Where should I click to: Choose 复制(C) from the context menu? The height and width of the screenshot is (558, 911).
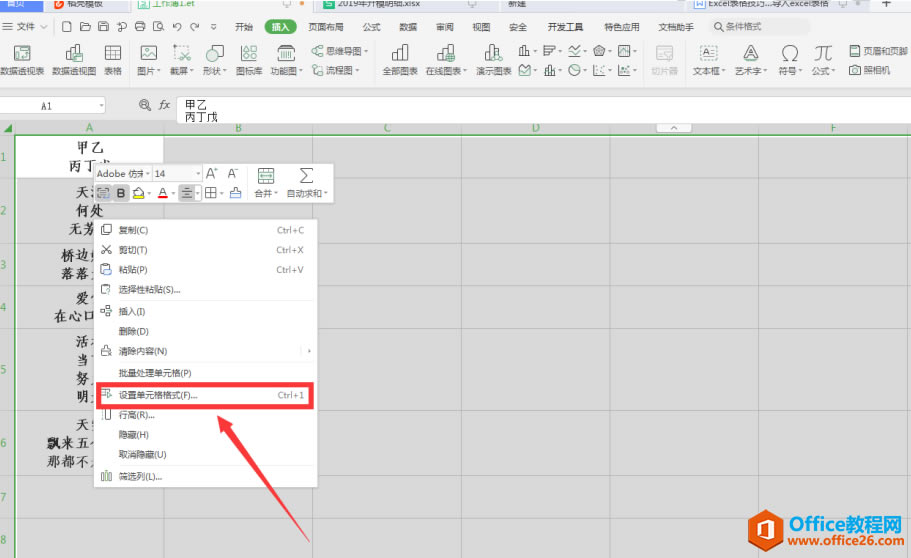[x=206, y=230]
